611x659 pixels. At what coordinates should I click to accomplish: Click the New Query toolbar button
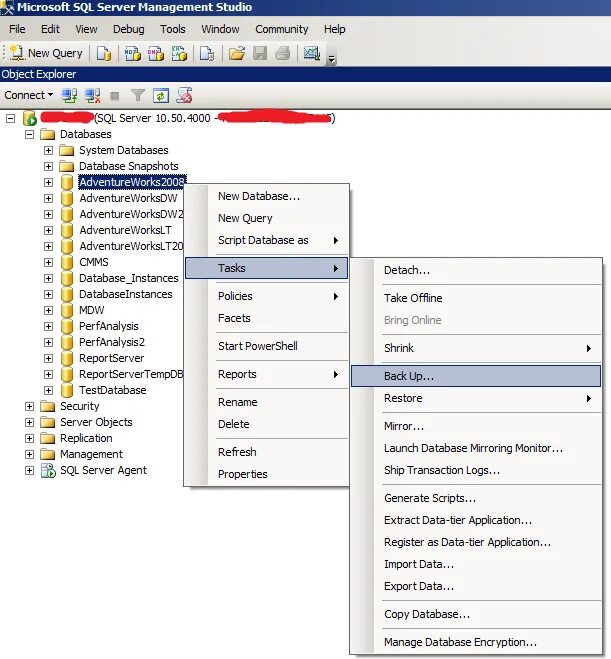pyautogui.click(x=46, y=53)
